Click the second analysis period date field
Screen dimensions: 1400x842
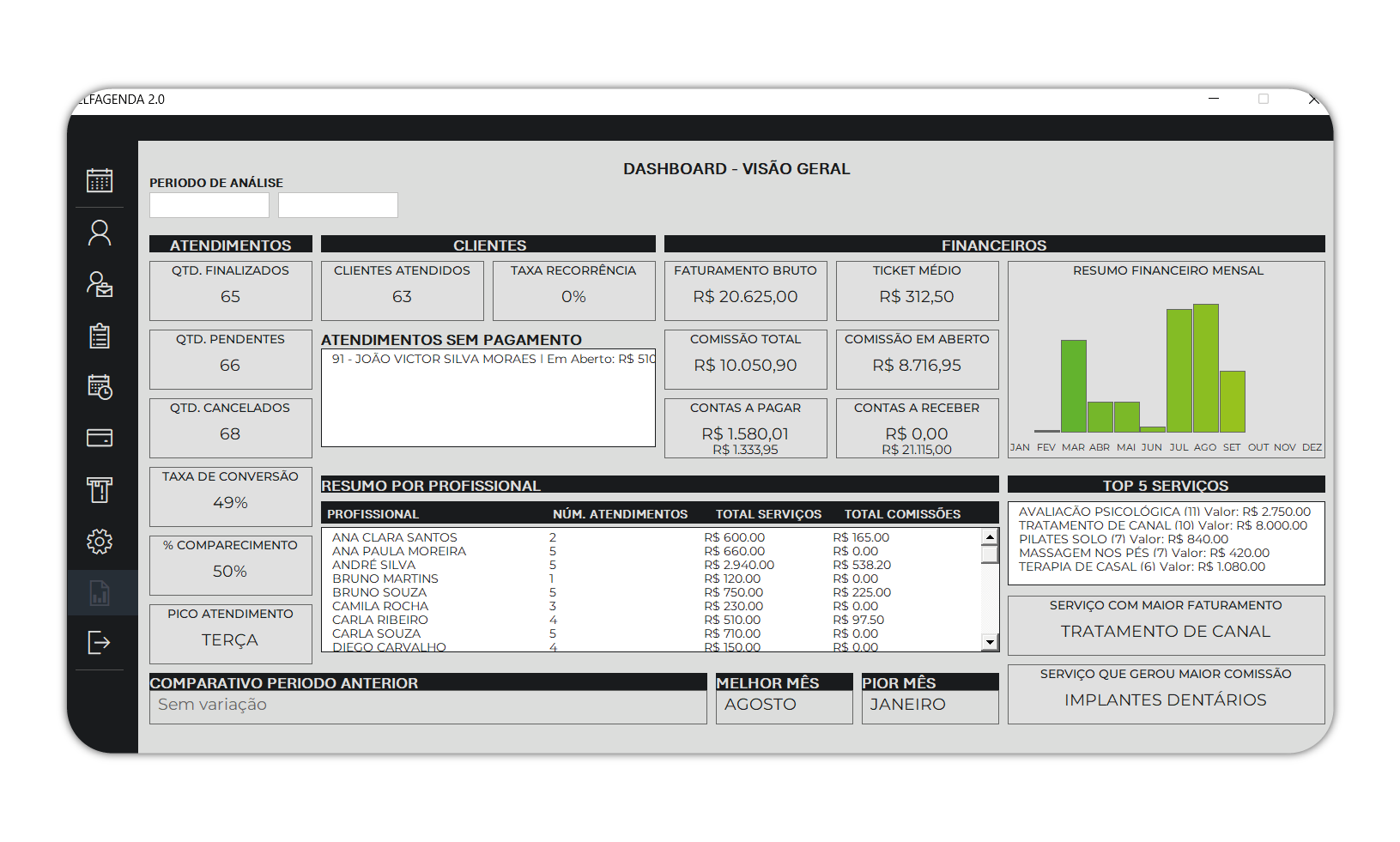(x=338, y=205)
